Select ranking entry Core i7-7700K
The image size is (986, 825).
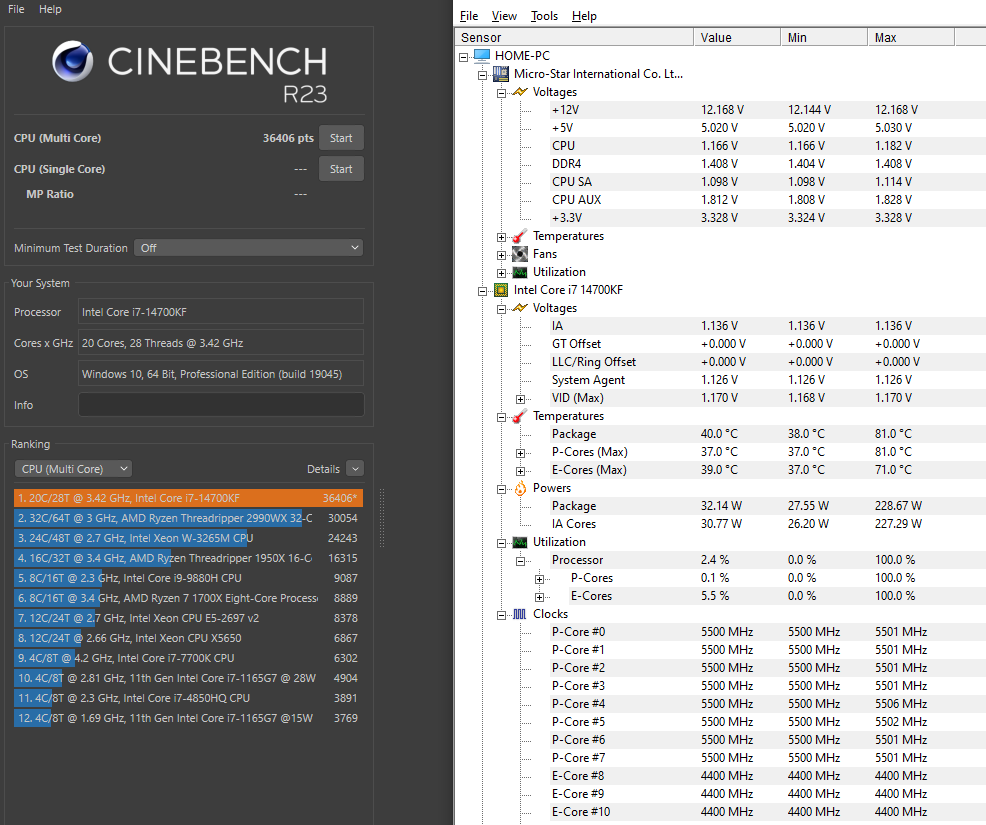tap(188, 658)
